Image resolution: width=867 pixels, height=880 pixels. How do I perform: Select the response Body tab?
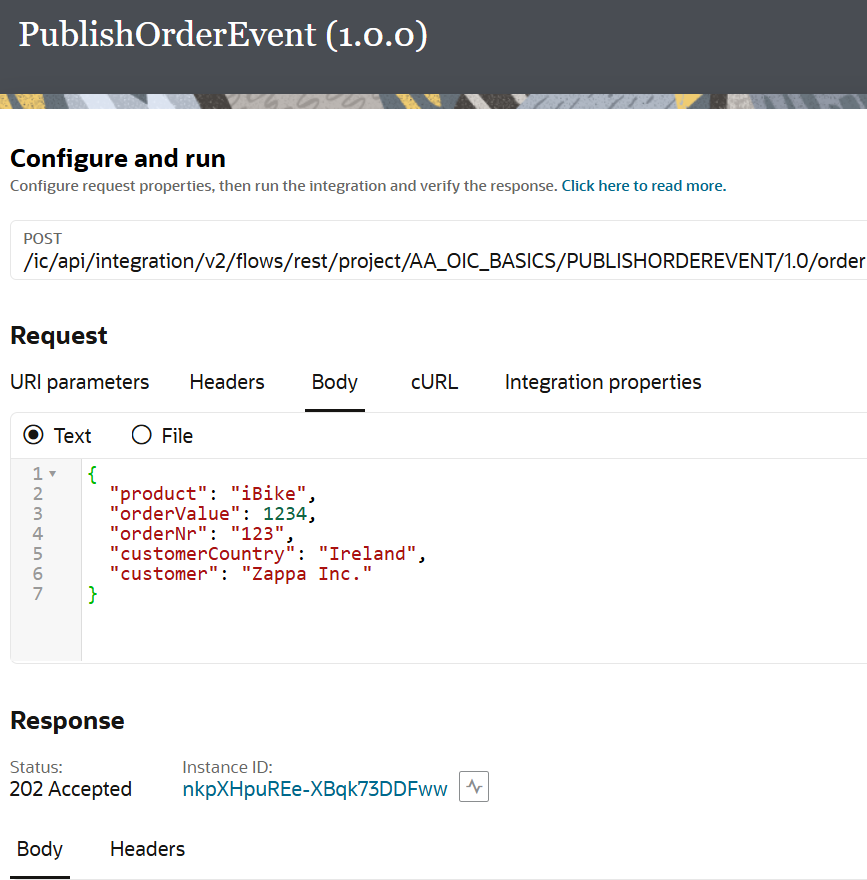coord(40,849)
